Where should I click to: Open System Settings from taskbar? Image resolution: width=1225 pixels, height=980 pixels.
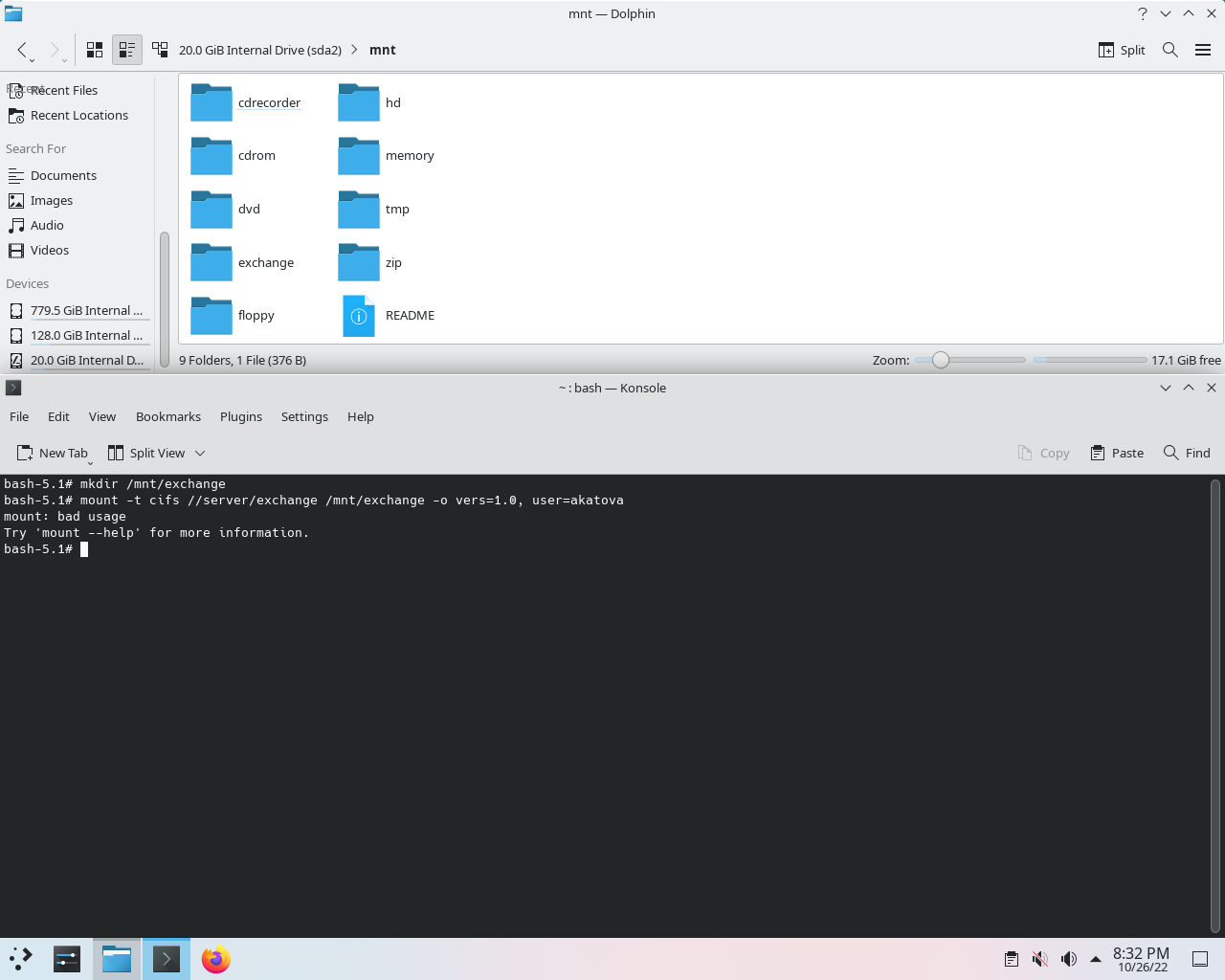[x=67, y=959]
